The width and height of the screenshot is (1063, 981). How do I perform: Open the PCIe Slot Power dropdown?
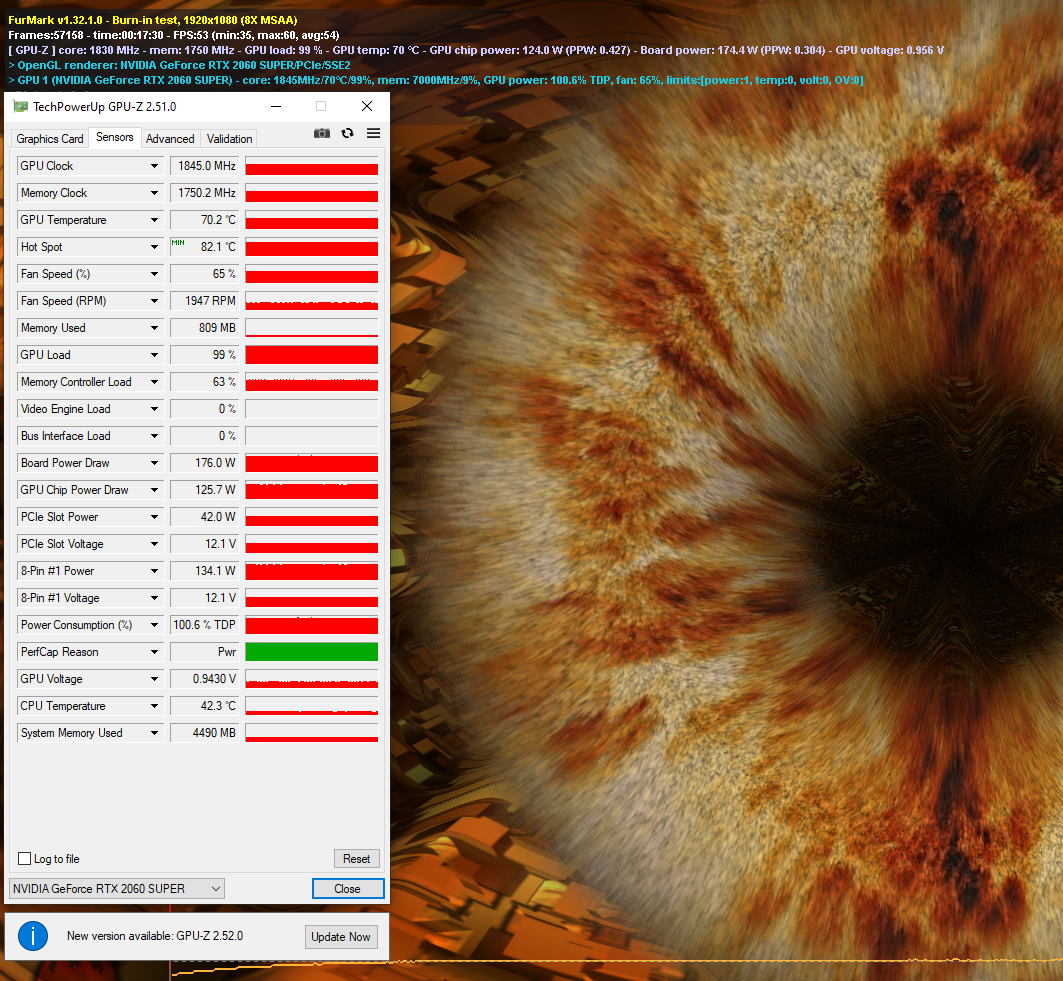(155, 517)
